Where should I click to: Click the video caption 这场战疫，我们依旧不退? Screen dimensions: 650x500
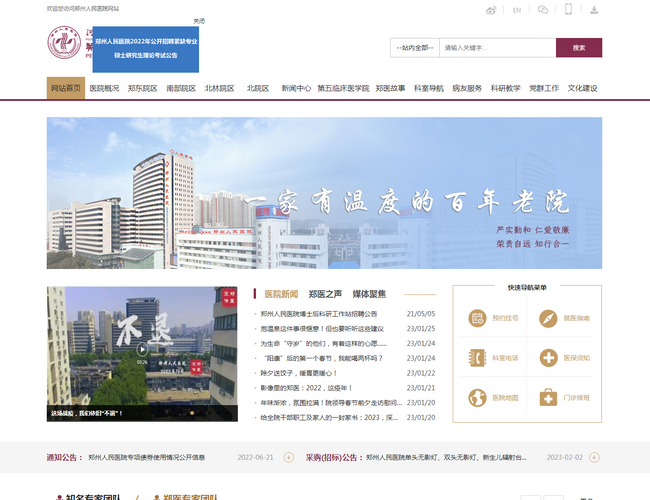pos(87,413)
